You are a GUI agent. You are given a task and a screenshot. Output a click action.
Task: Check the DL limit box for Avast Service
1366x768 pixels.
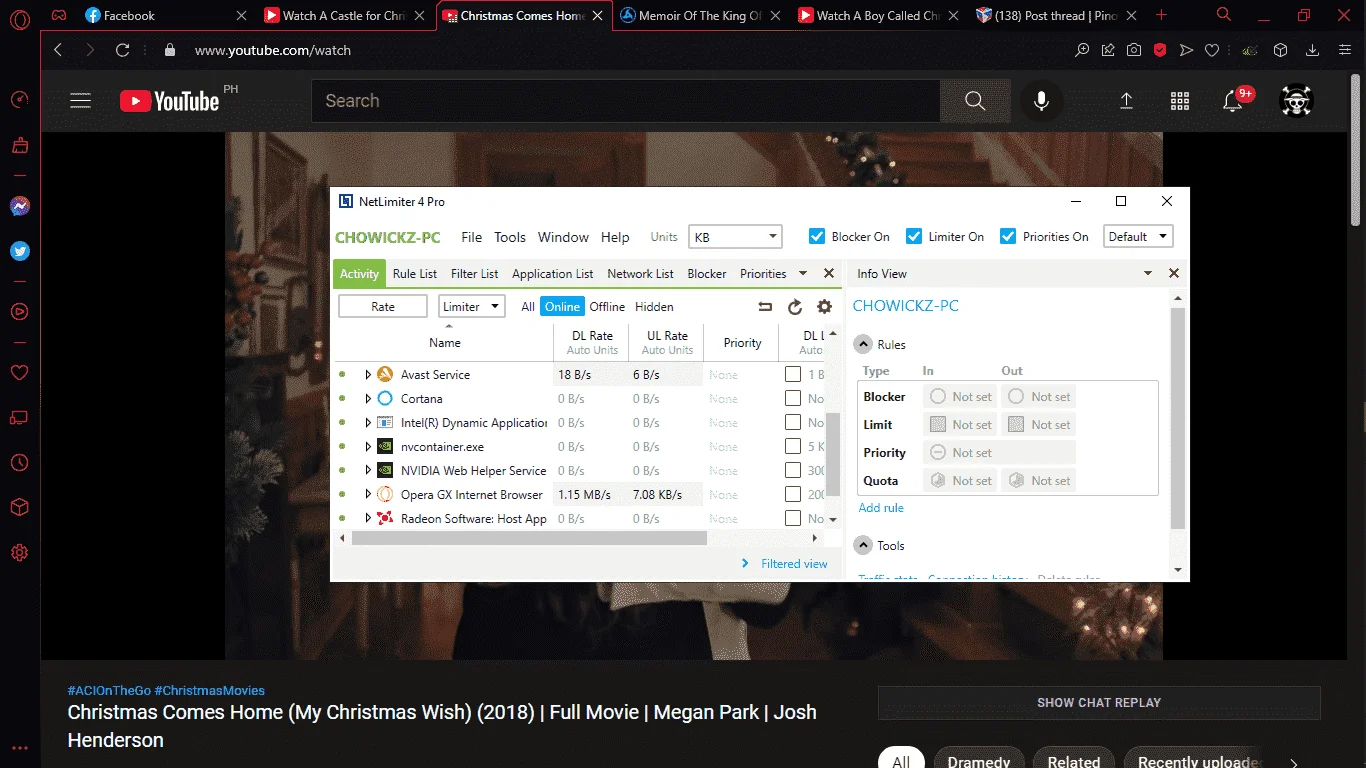pos(793,375)
